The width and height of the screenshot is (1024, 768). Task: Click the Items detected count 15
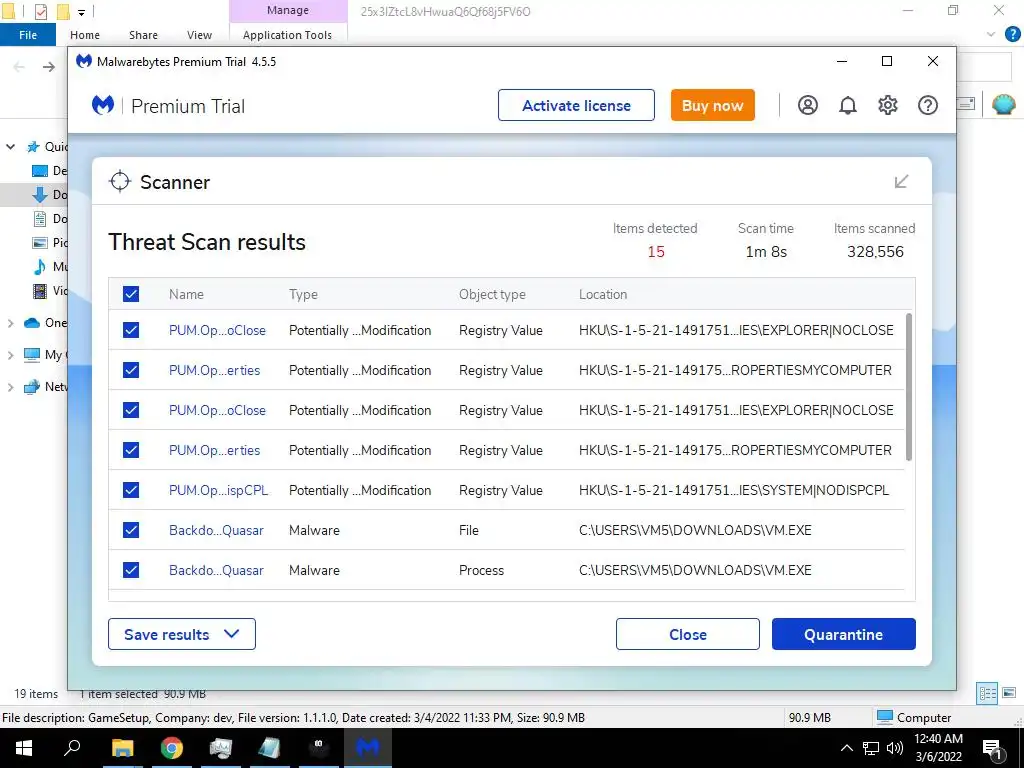656,251
